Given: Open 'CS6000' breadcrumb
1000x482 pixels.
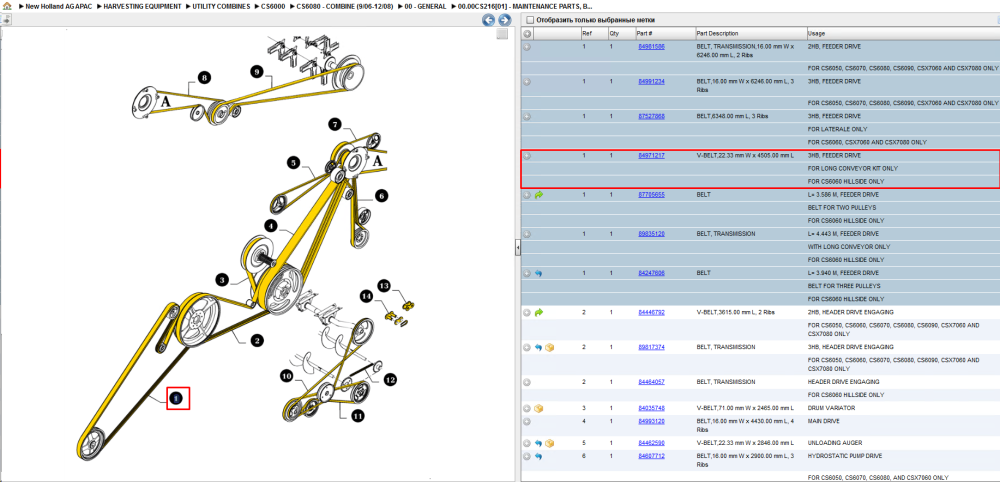Looking at the screenshot, I should click(273, 6).
